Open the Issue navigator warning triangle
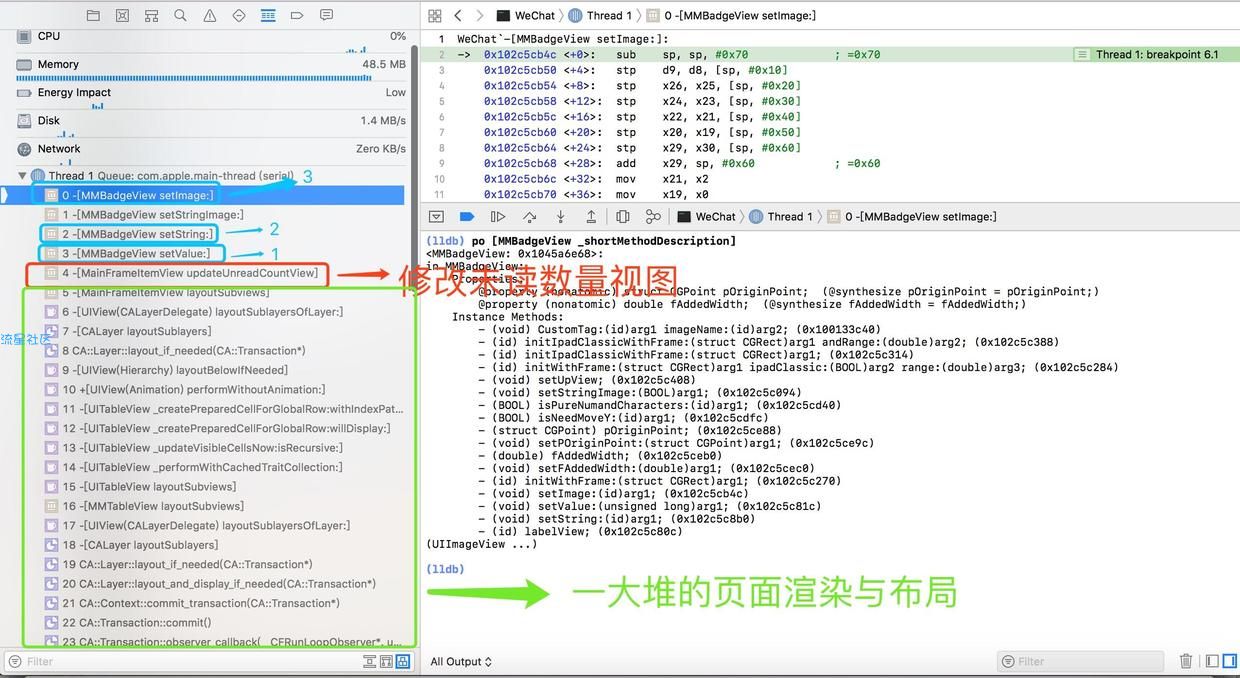 (x=209, y=16)
